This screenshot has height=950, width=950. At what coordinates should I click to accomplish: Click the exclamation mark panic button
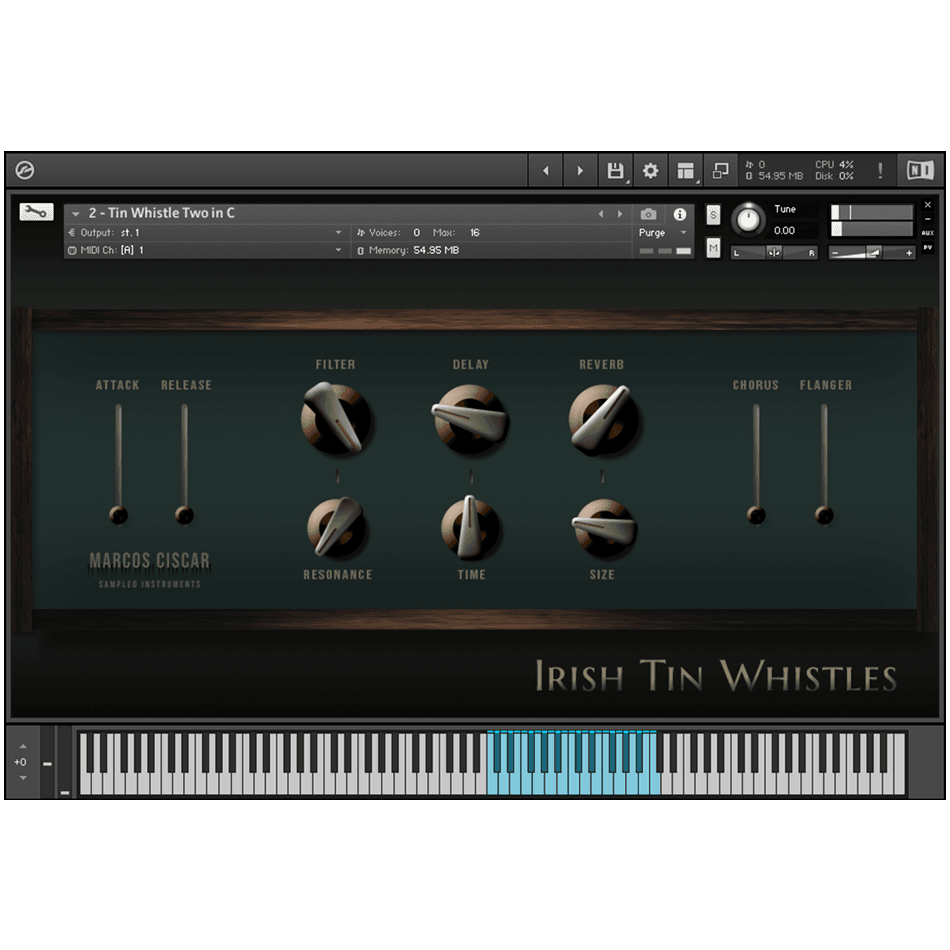[x=880, y=171]
